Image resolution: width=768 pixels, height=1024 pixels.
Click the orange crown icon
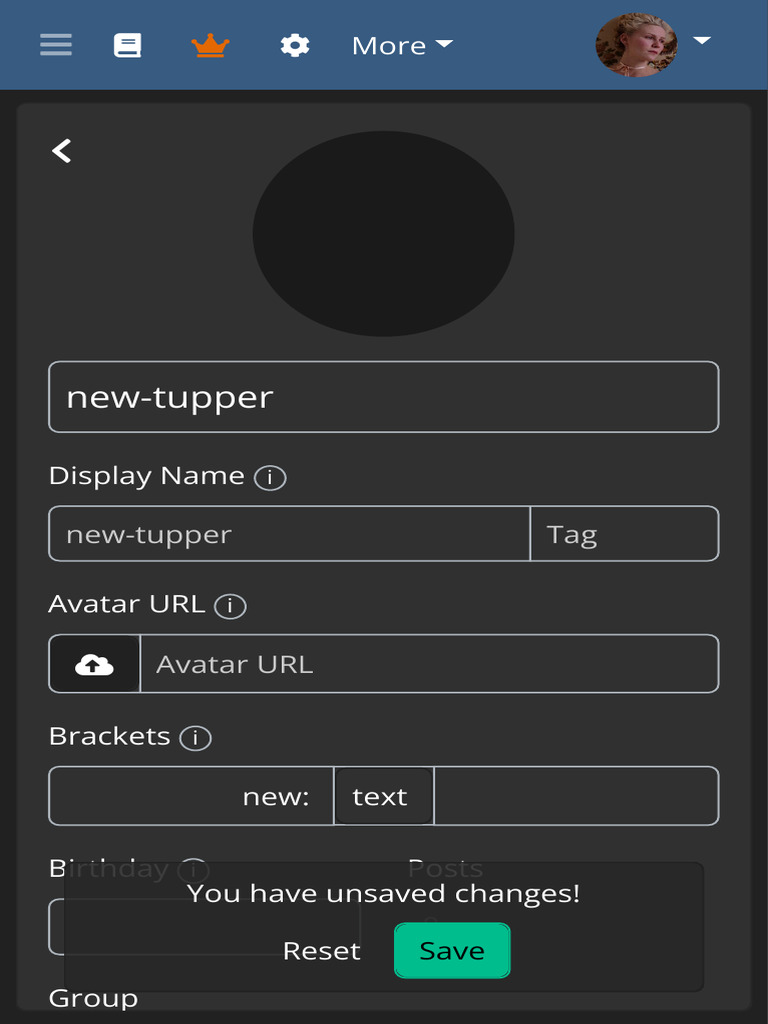coord(210,45)
